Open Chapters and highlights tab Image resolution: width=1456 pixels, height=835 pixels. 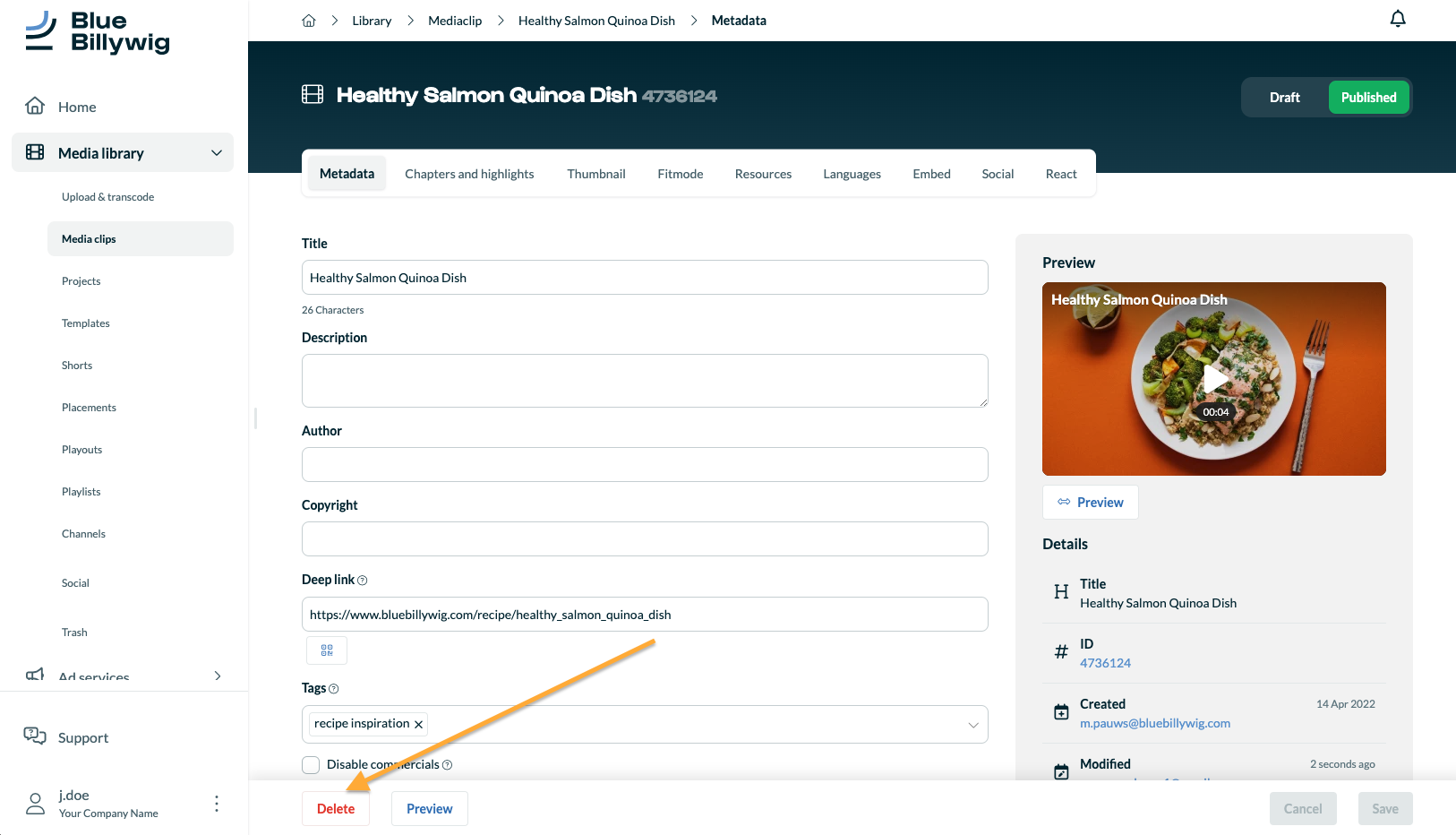coord(469,174)
